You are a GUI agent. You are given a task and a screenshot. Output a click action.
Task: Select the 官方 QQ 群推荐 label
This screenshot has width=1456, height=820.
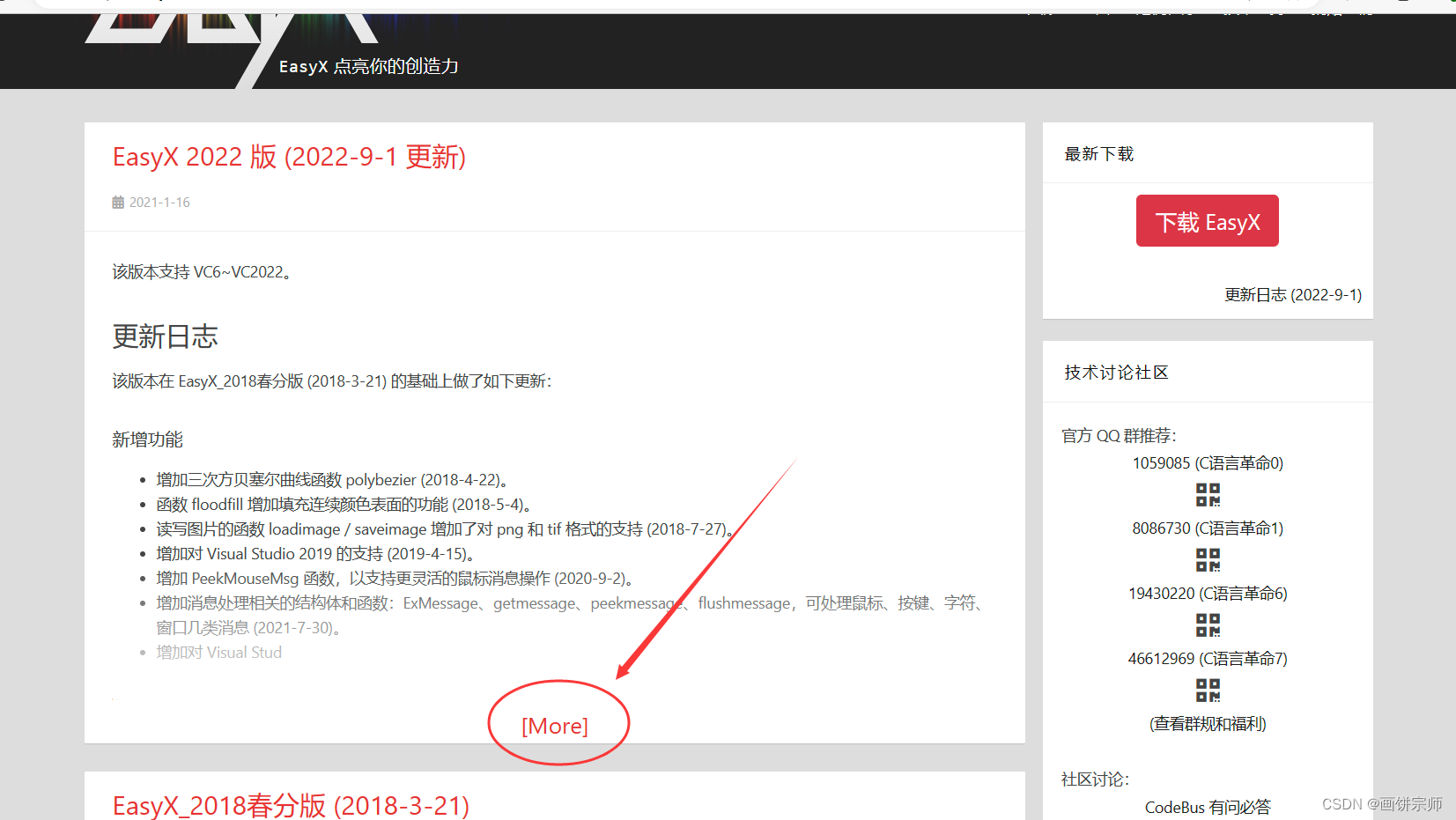tap(1119, 436)
